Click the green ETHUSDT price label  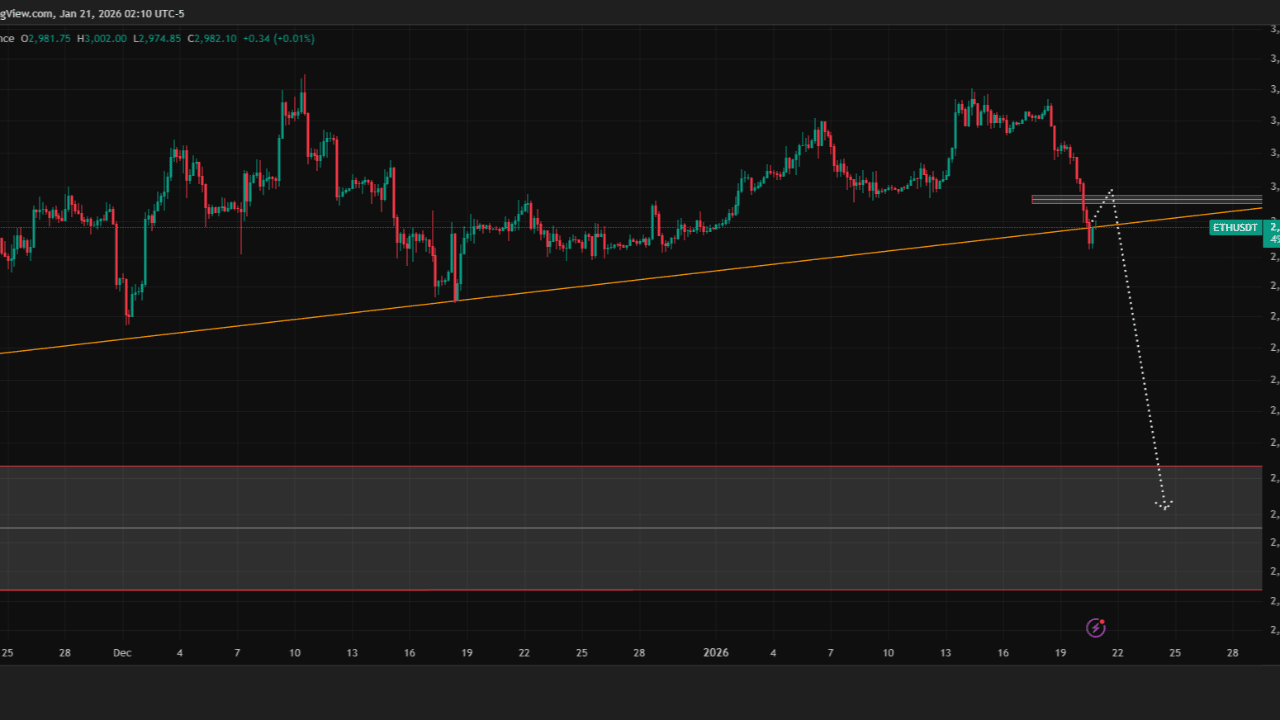1235,228
